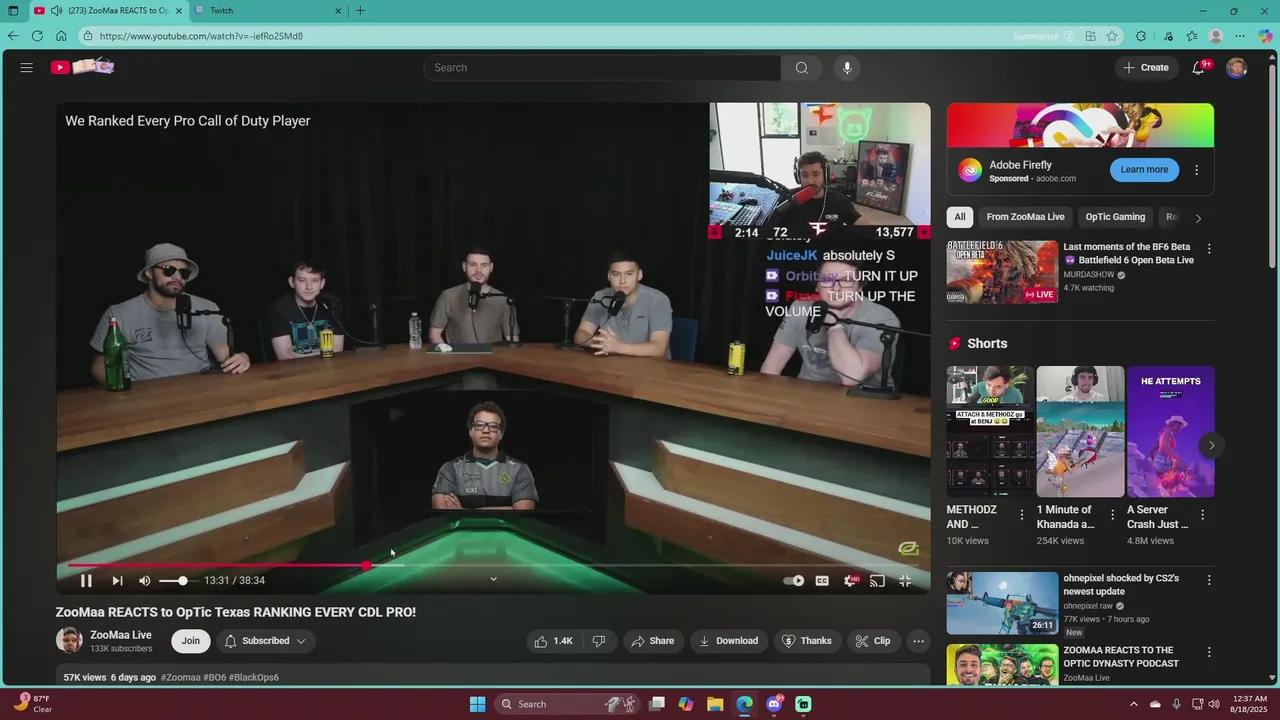Image resolution: width=1280 pixels, height=720 pixels.
Task: Open options for Battlefield 6 live video
Action: tap(1209, 249)
